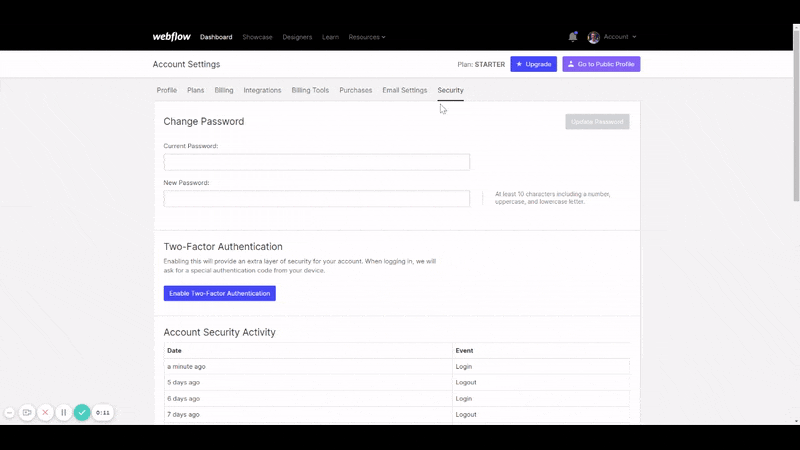Click Enable Two-Factor Authentication button

tap(219, 293)
